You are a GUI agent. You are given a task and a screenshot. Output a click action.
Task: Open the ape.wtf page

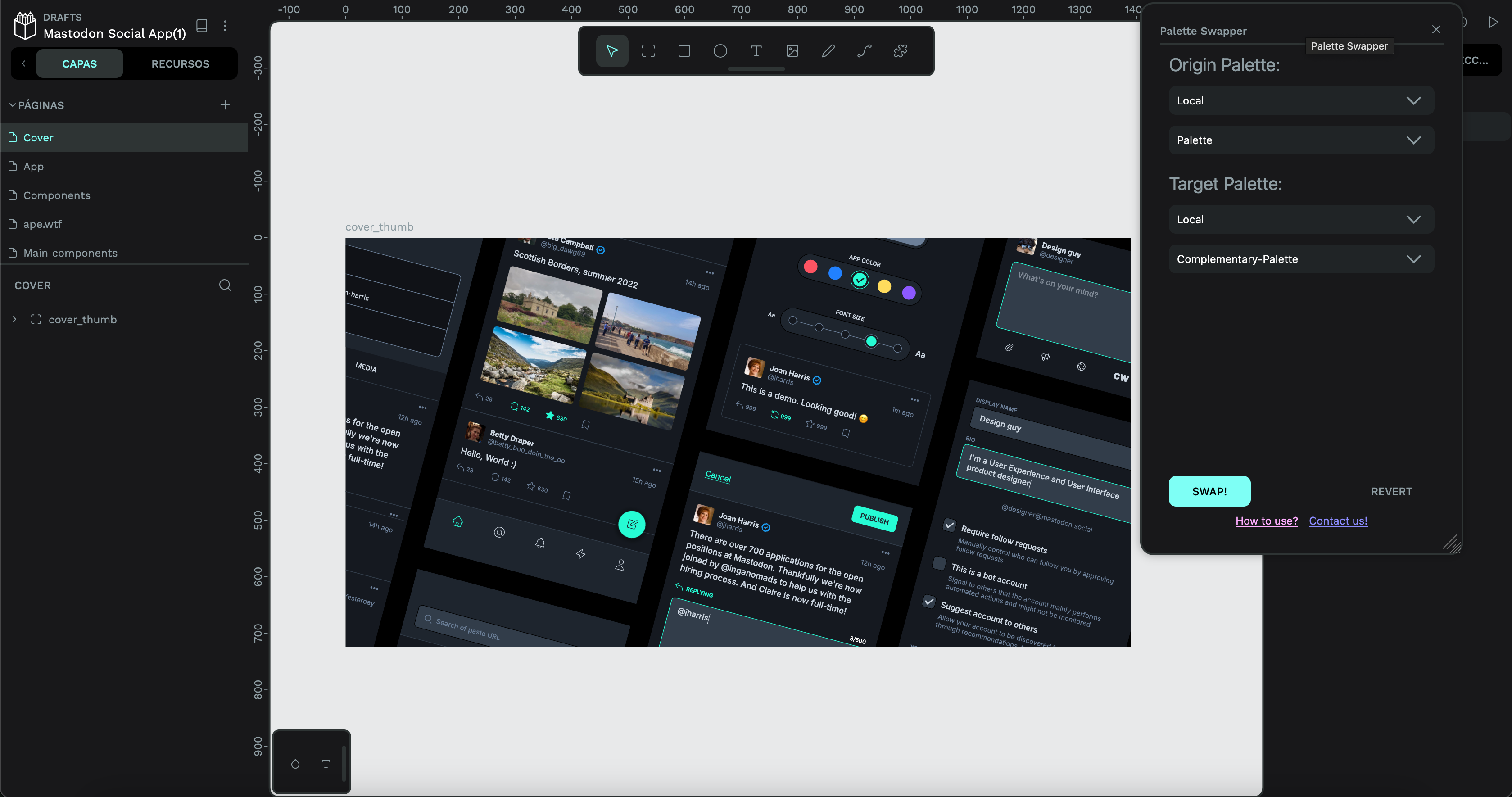(x=124, y=224)
